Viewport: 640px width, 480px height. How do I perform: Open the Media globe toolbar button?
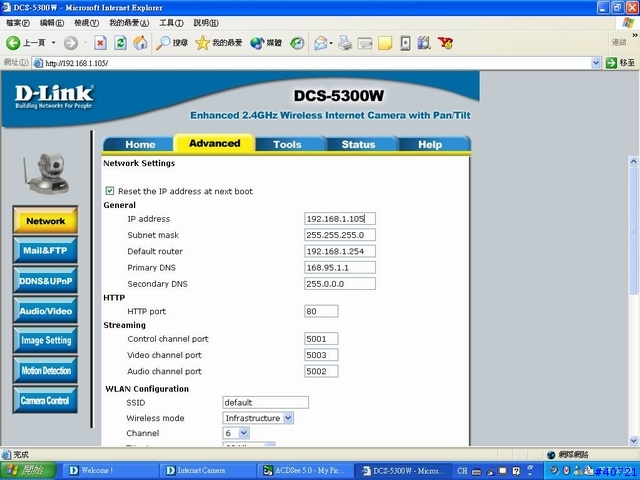266,43
